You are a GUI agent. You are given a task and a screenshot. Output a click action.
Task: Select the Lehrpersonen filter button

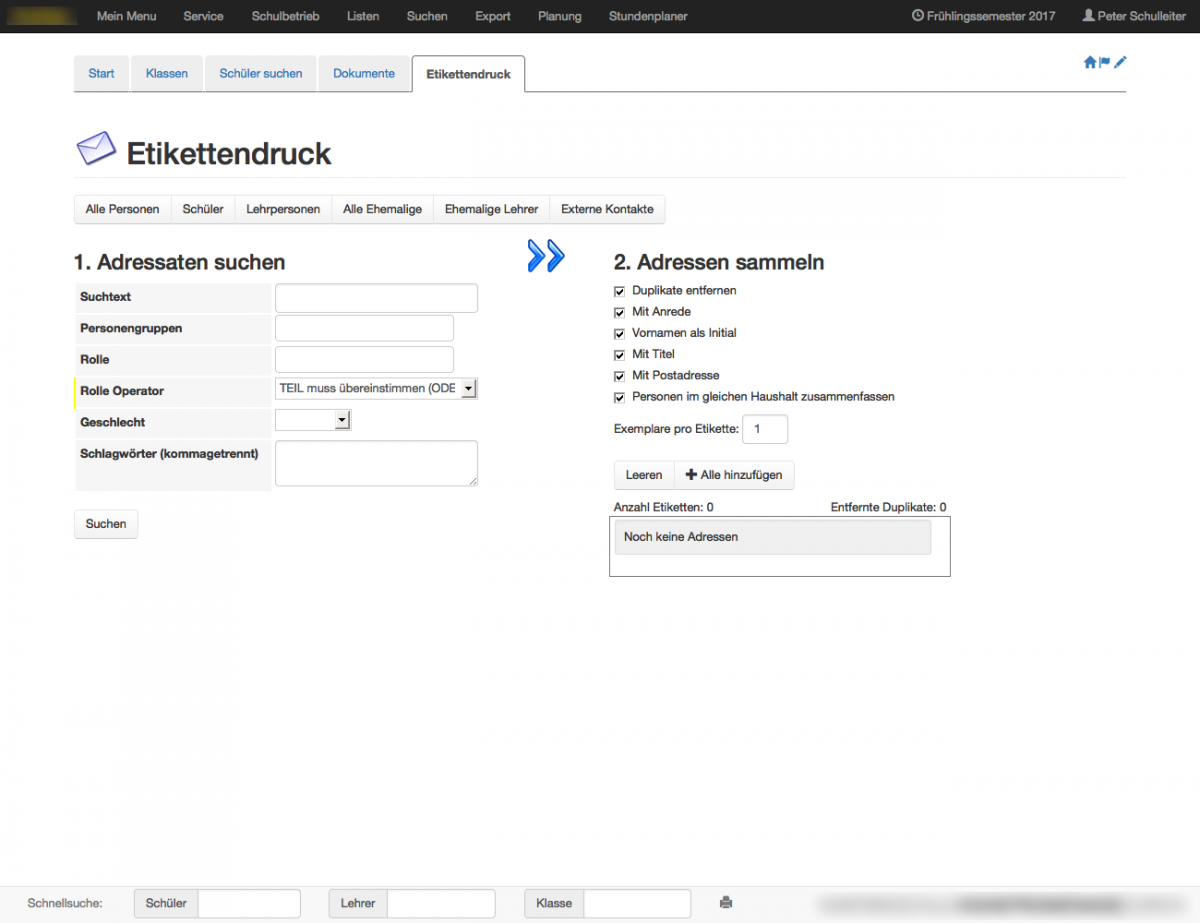283,209
